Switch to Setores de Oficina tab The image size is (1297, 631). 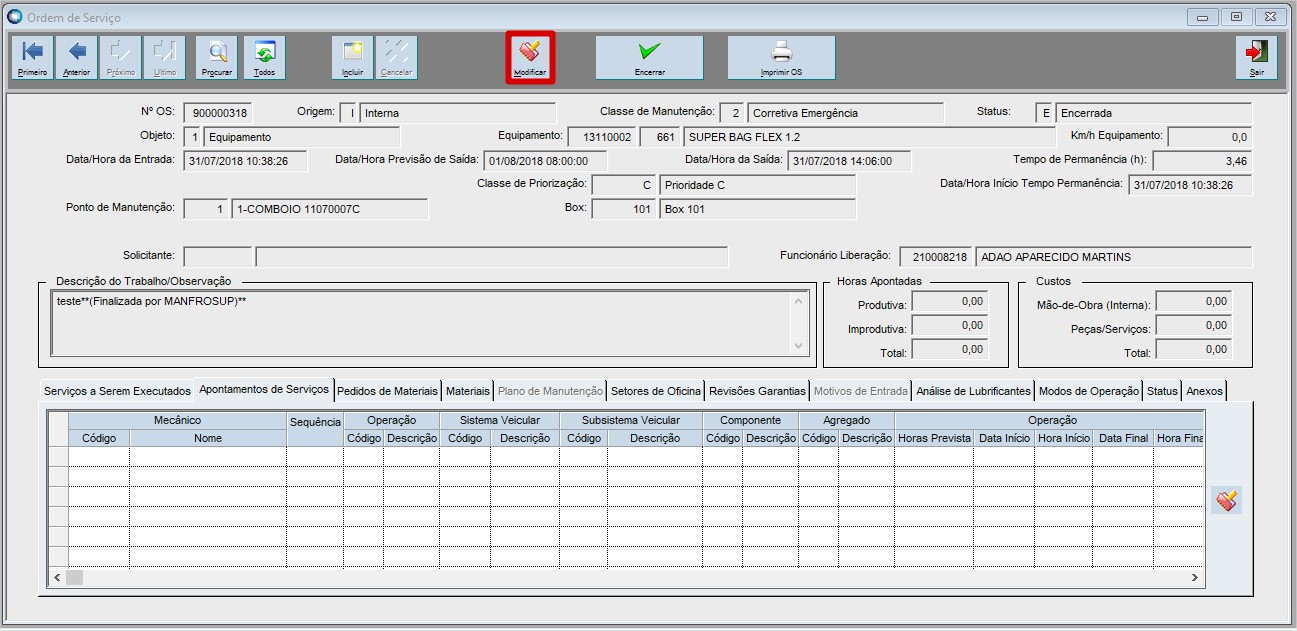point(656,391)
